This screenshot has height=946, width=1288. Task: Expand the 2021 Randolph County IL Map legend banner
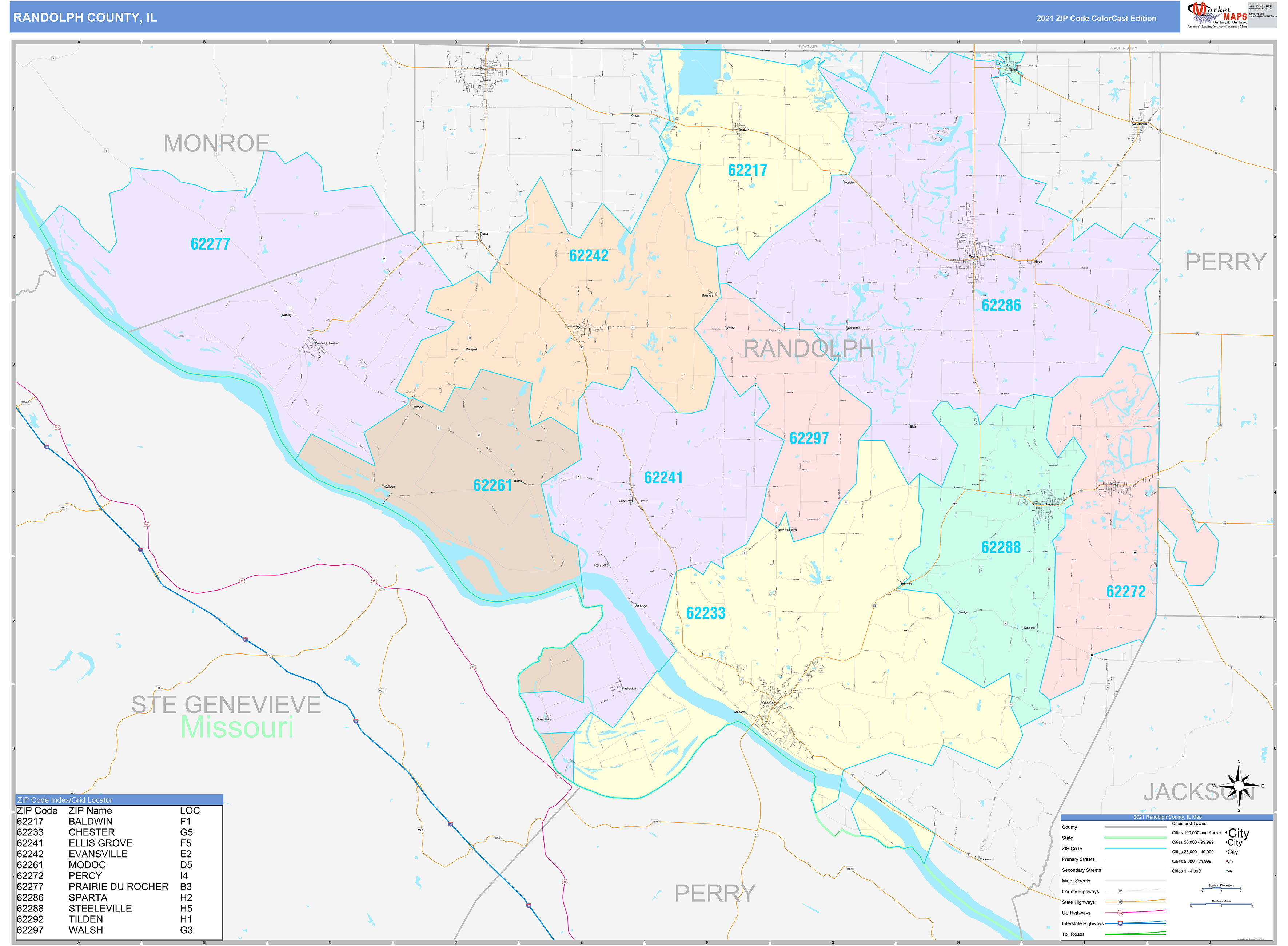click(1167, 817)
